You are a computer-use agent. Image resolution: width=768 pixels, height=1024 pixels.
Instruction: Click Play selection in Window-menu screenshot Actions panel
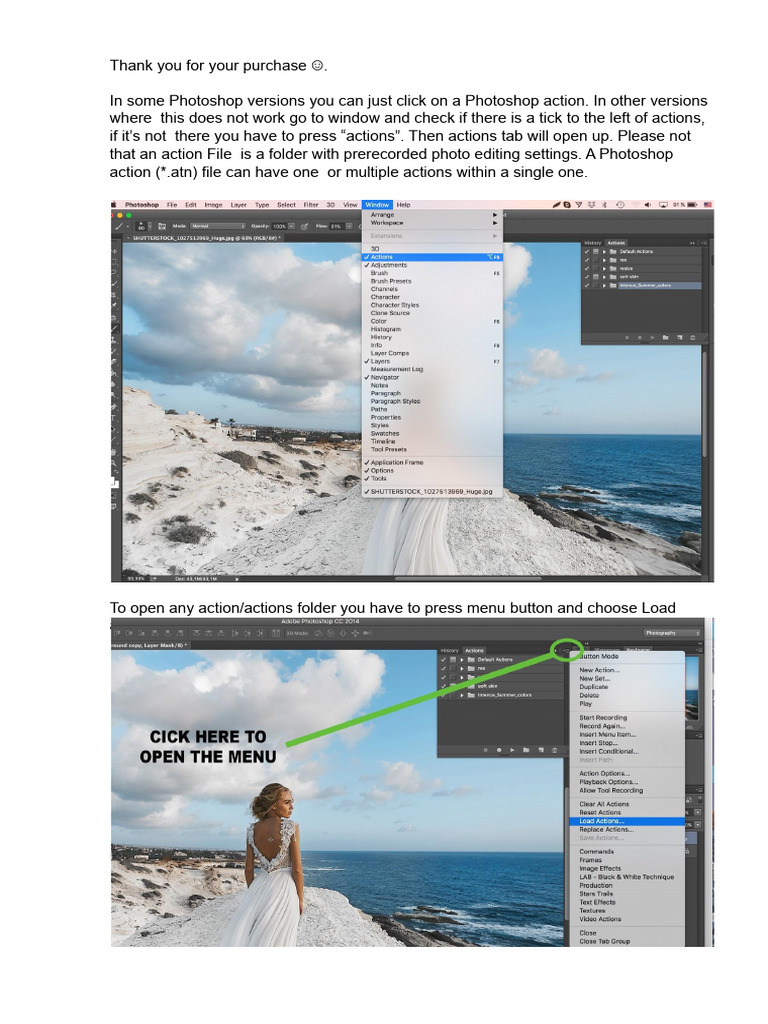point(652,338)
